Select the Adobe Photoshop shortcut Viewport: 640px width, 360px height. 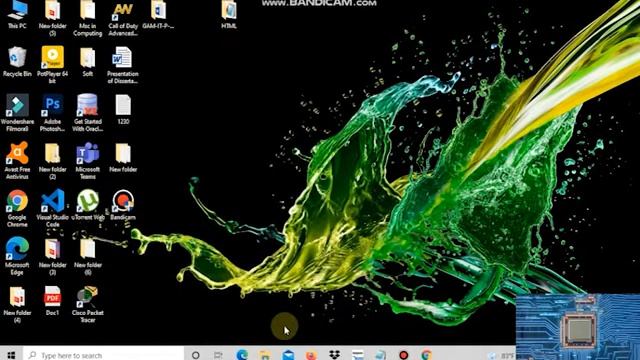coord(52,113)
